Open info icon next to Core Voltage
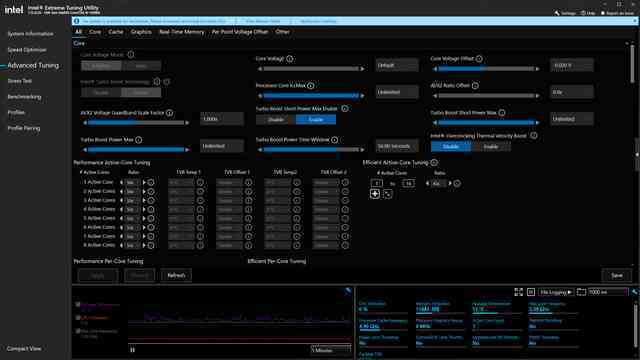The height and width of the screenshot is (360, 640). [x=289, y=59]
